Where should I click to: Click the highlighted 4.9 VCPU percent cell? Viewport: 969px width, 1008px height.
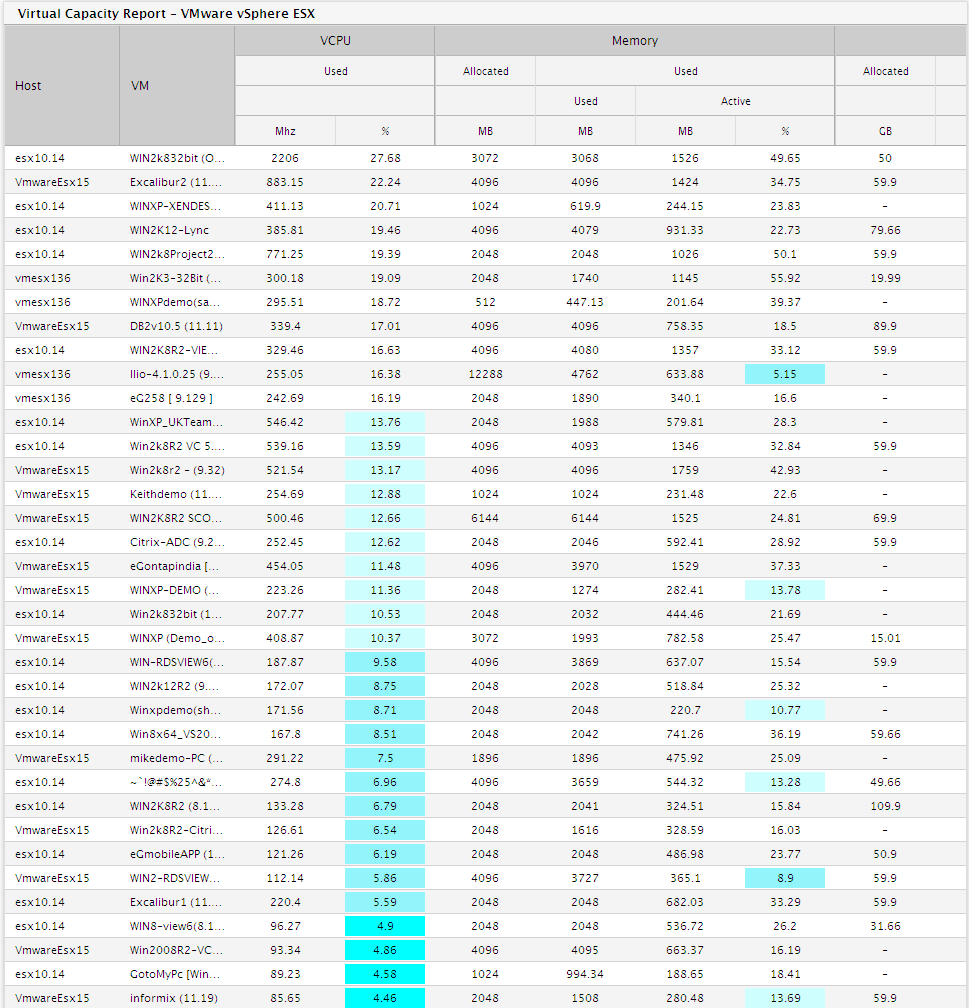click(x=385, y=926)
